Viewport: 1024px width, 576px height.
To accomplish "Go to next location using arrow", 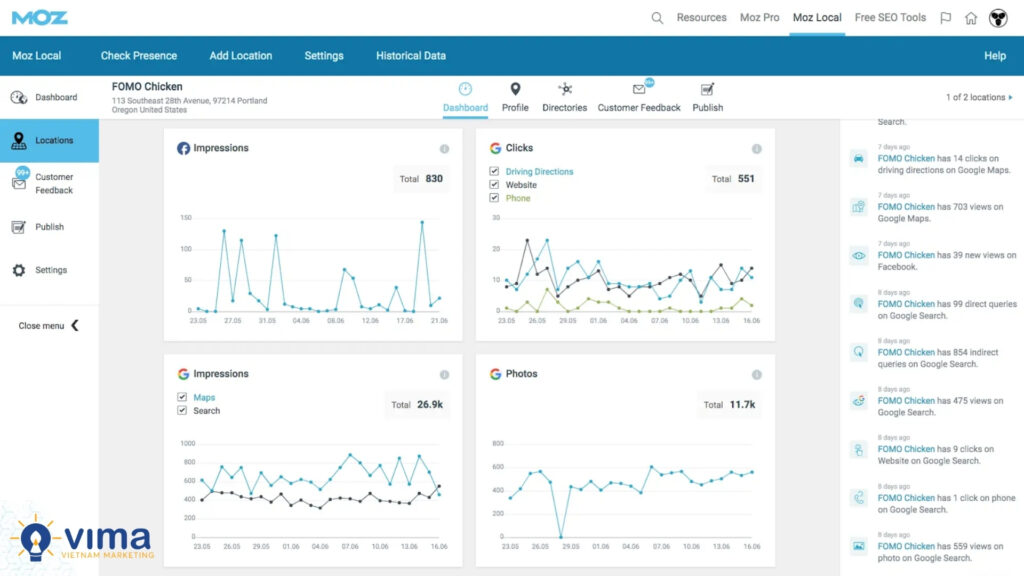I will pyautogui.click(x=1010, y=98).
